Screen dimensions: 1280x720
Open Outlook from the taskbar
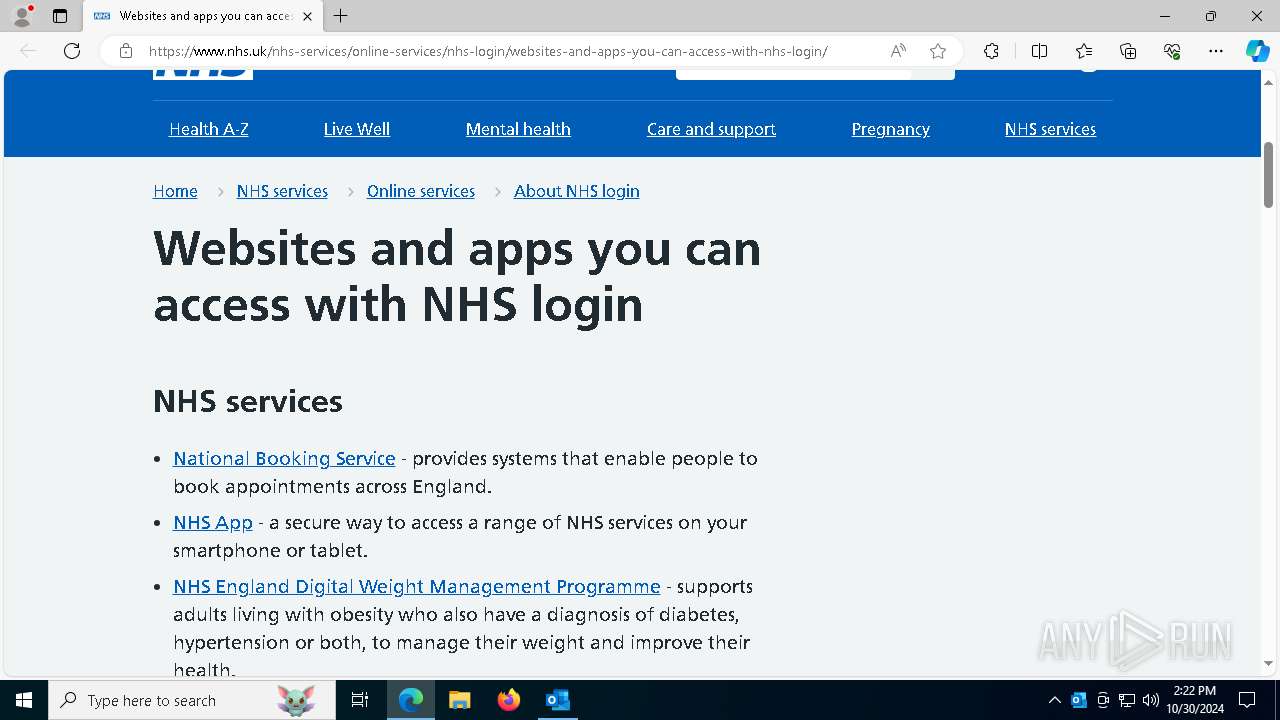point(558,700)
